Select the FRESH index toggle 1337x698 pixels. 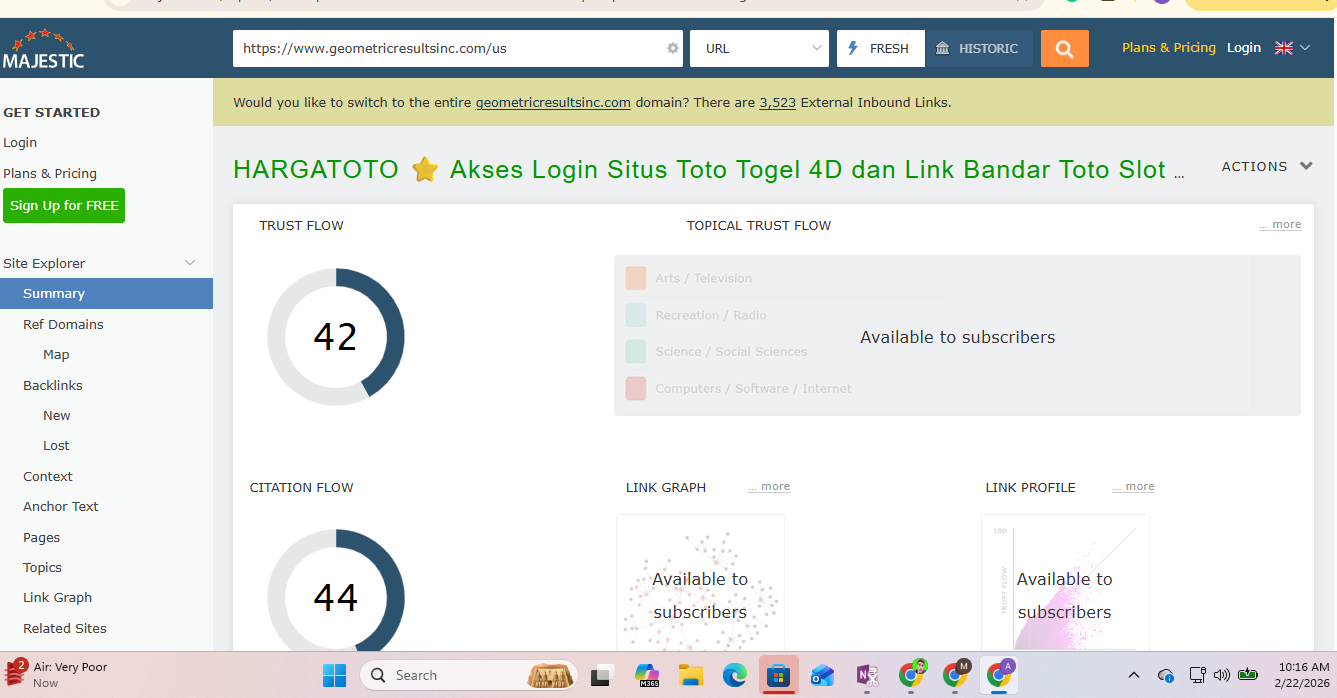(x=880, y=48)
